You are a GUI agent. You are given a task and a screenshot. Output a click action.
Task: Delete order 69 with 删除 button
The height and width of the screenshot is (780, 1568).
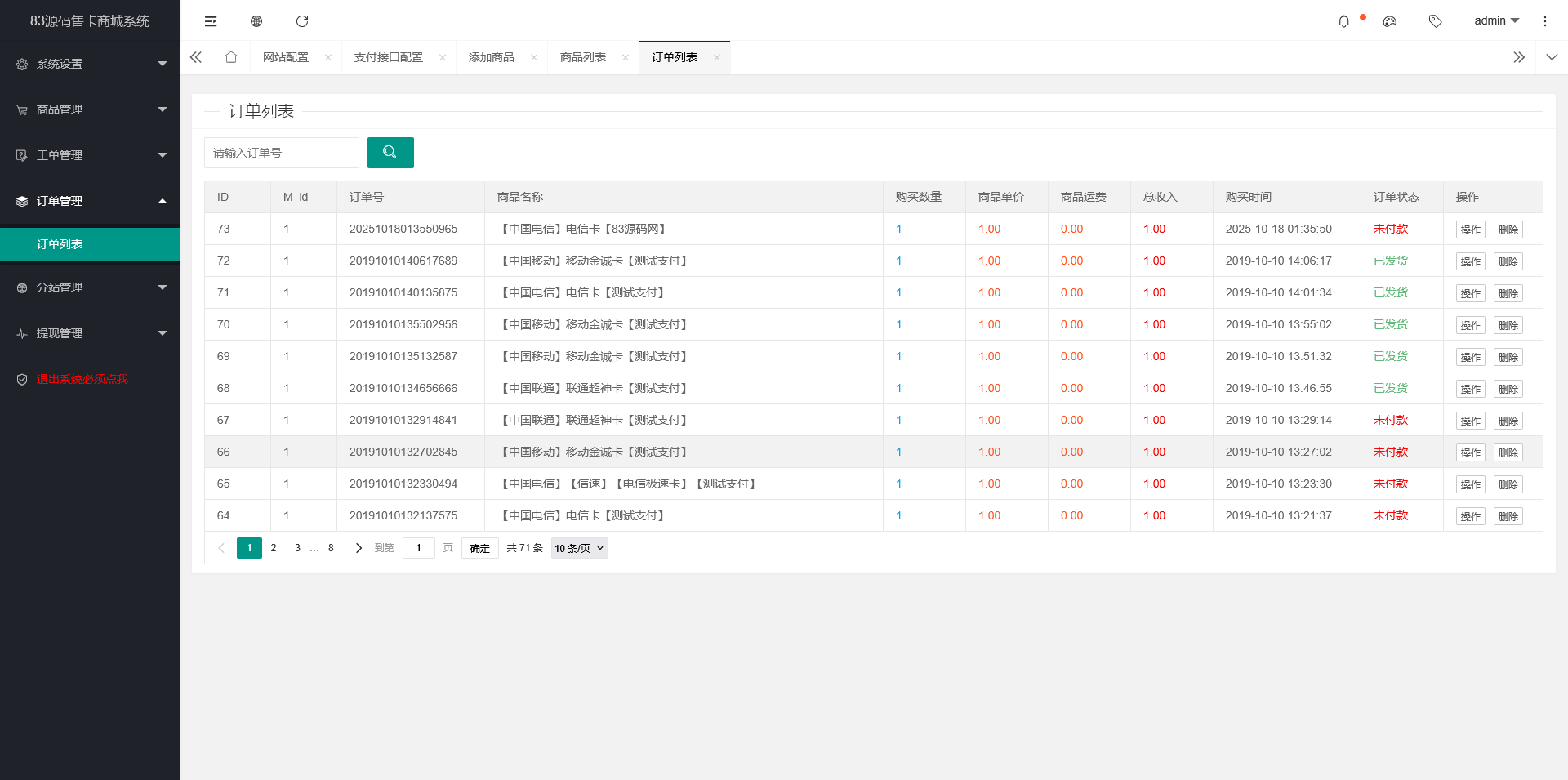coord(1508,357)
